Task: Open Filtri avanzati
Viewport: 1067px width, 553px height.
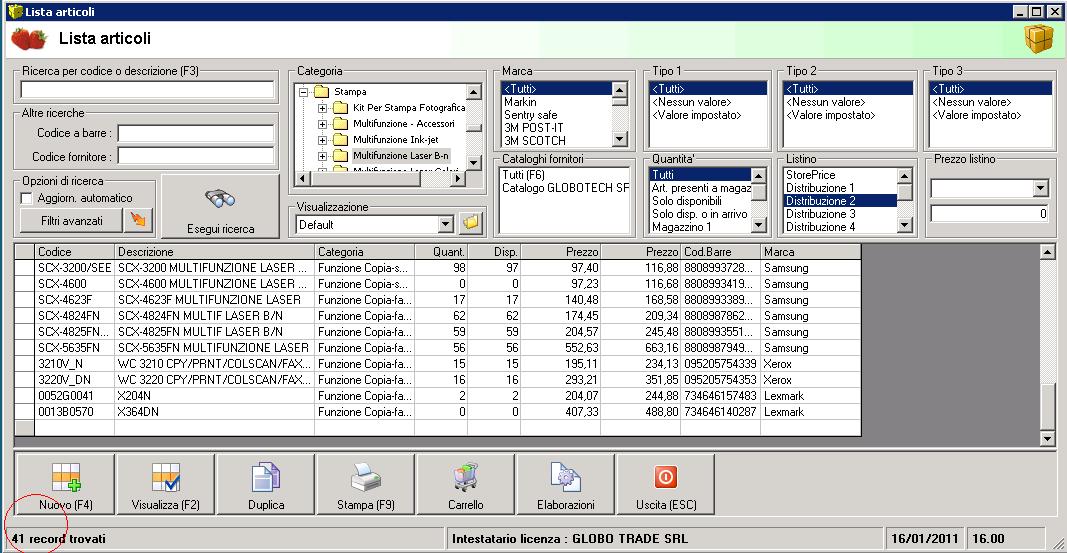Action: tap(71, 220)
